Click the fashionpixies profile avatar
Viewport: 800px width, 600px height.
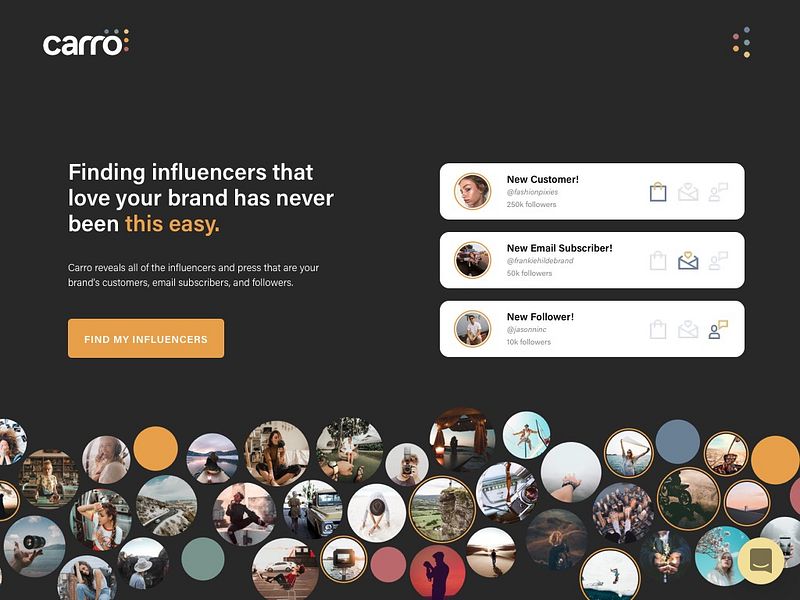472,191
